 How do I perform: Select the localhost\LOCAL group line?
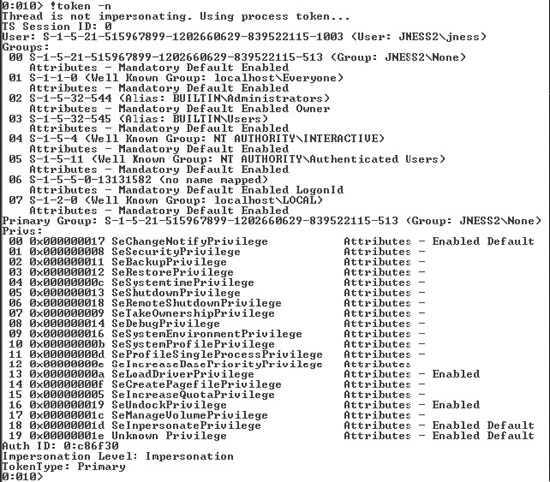click(x=166, y=200)
